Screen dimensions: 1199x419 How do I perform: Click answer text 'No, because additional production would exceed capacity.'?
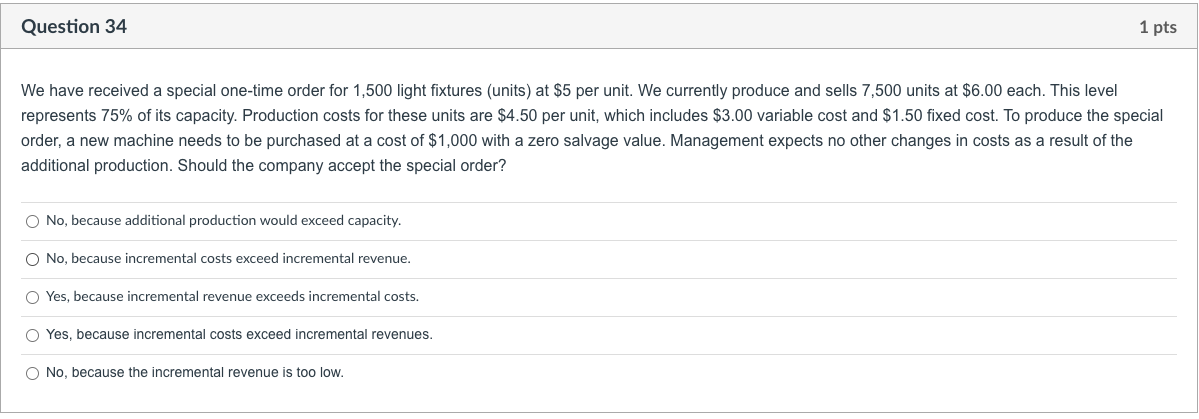point(223,220)
